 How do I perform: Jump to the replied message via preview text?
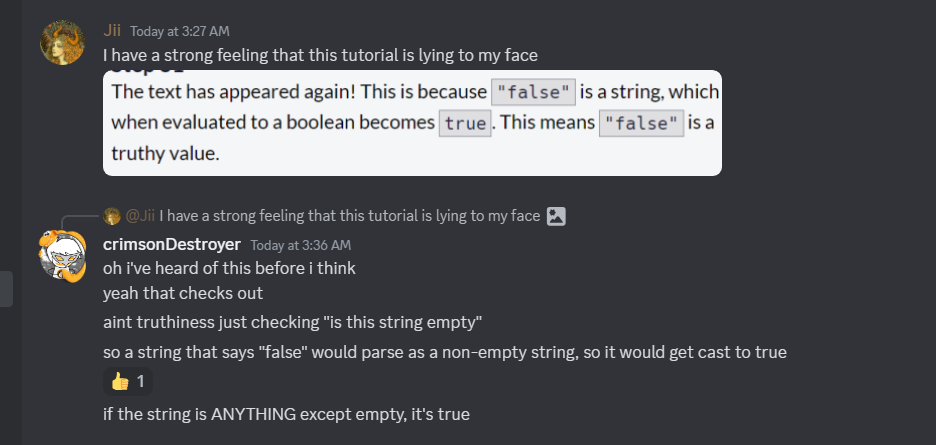coord(349,215)
